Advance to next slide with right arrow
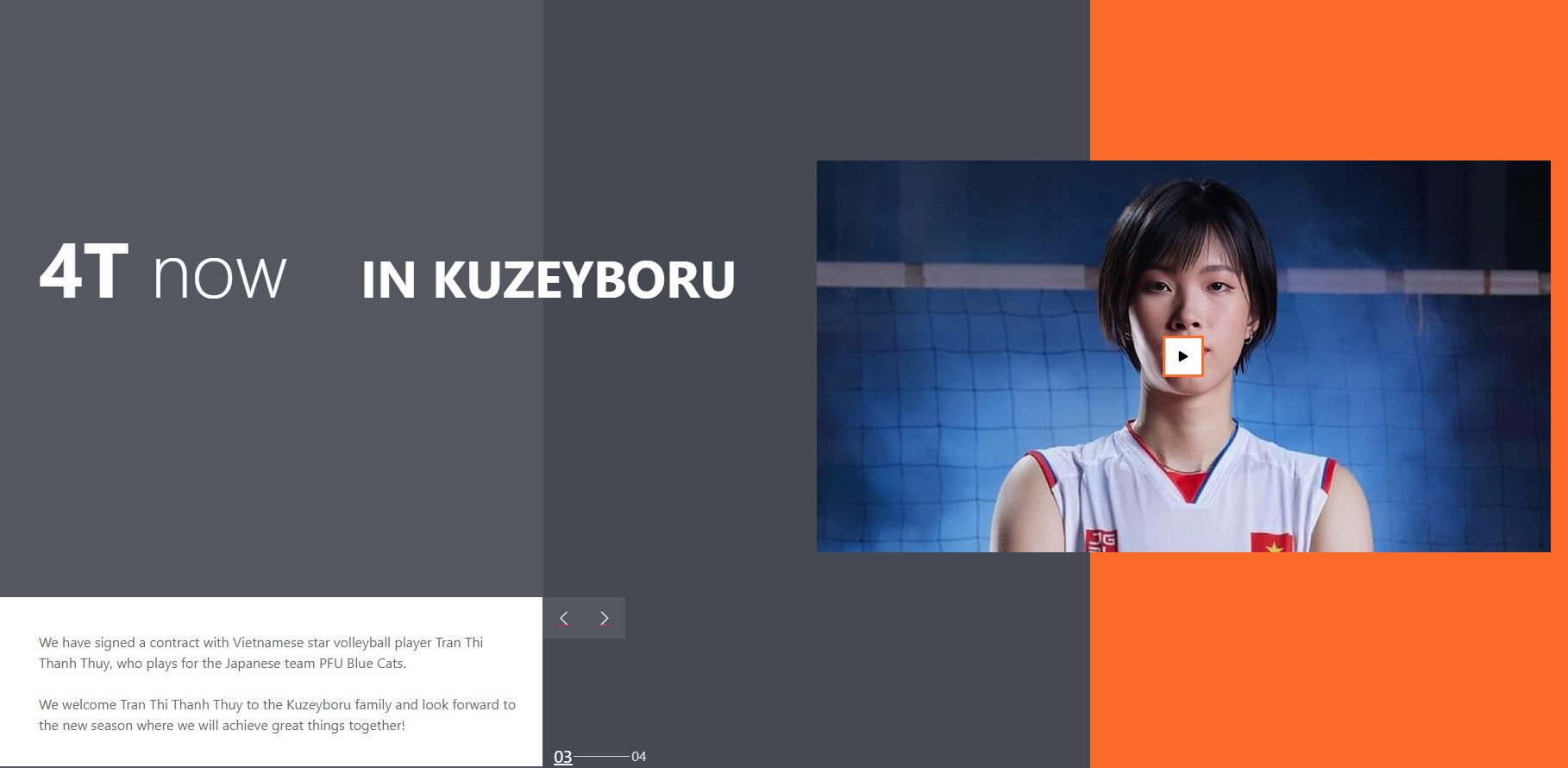This screenshot has width=1568, height=768. [604, 618]
